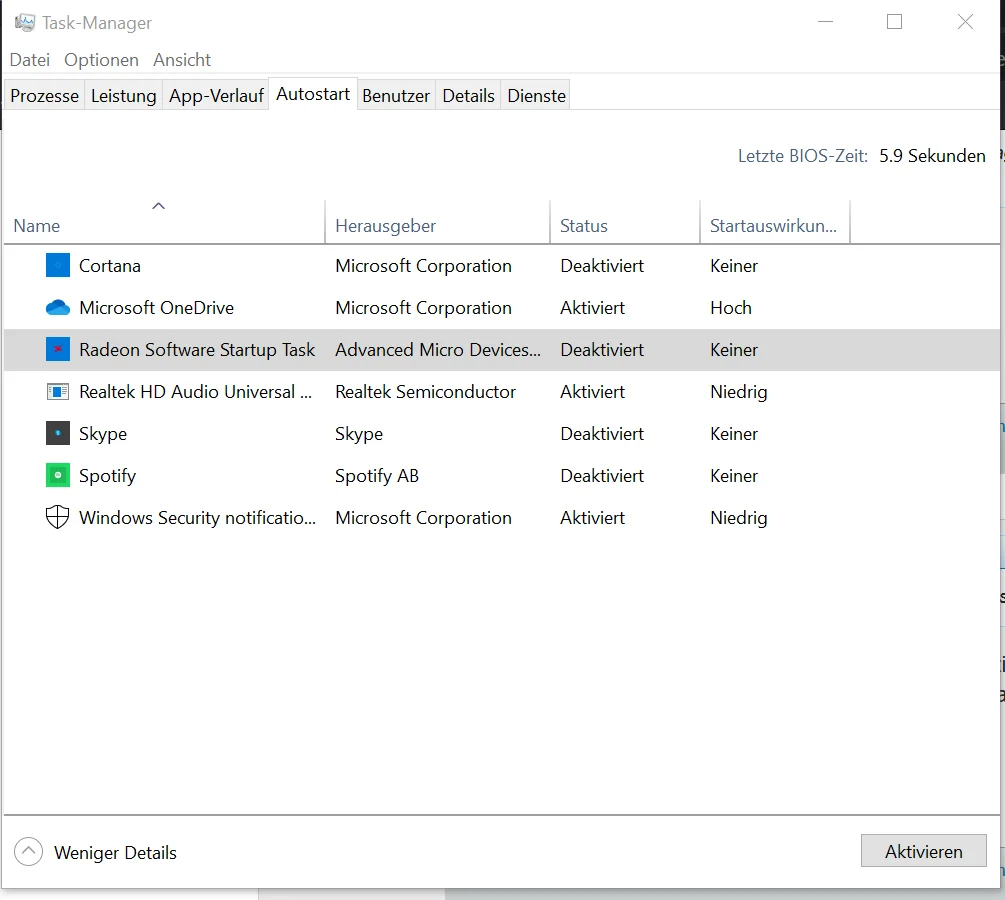The width and height of the screenshot is (1005, 900).
Task: Click Niedrig impact value for Realtek
Action: pyautogui.click(x=738, y=392)
